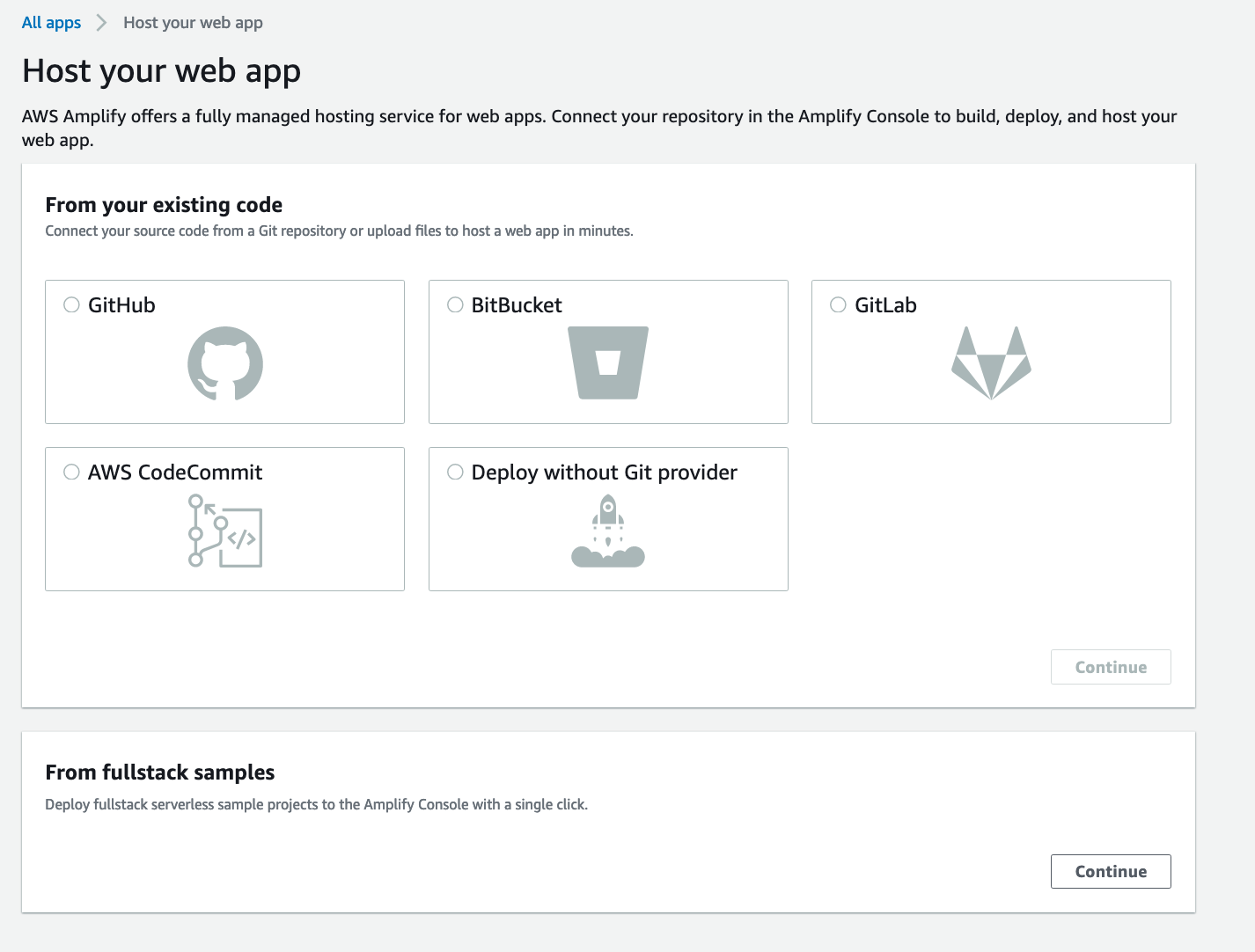This screenshot has width=1255, height=952.
Task: Go back to All apps breadcrumb
Action: [51, 23]
